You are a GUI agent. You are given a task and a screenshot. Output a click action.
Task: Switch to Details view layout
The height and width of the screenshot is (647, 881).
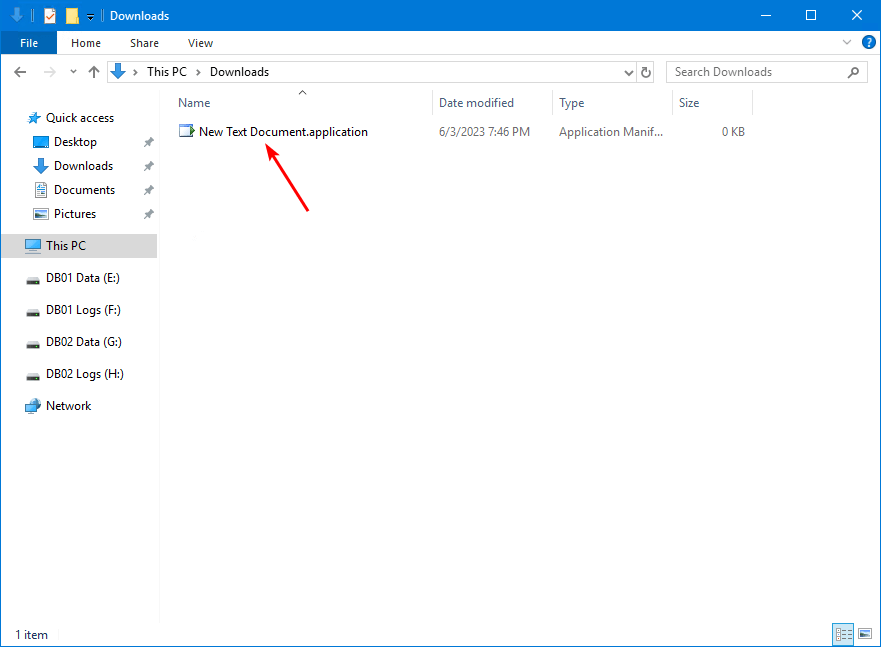[843, 635]
